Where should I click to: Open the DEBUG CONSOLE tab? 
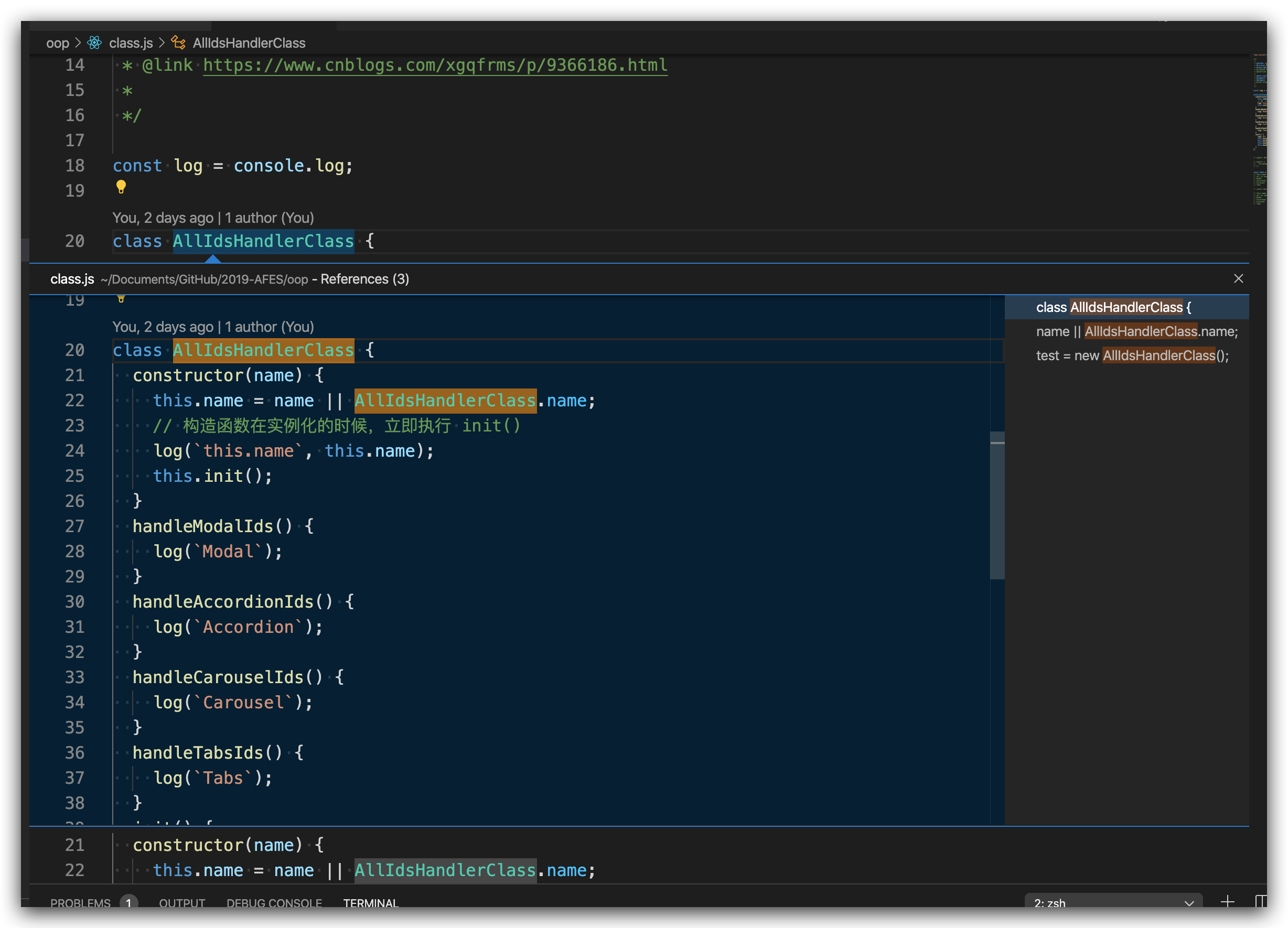(274, 902)
